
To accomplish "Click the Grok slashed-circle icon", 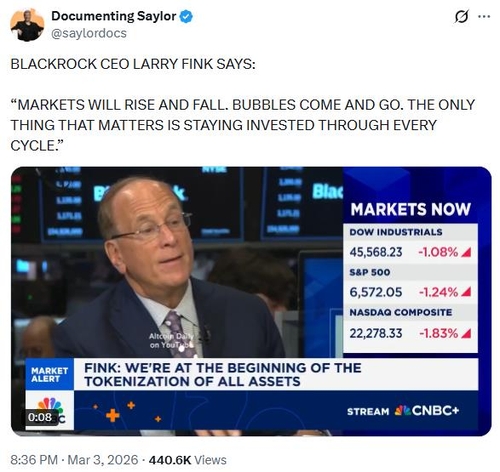I will 461,16.
